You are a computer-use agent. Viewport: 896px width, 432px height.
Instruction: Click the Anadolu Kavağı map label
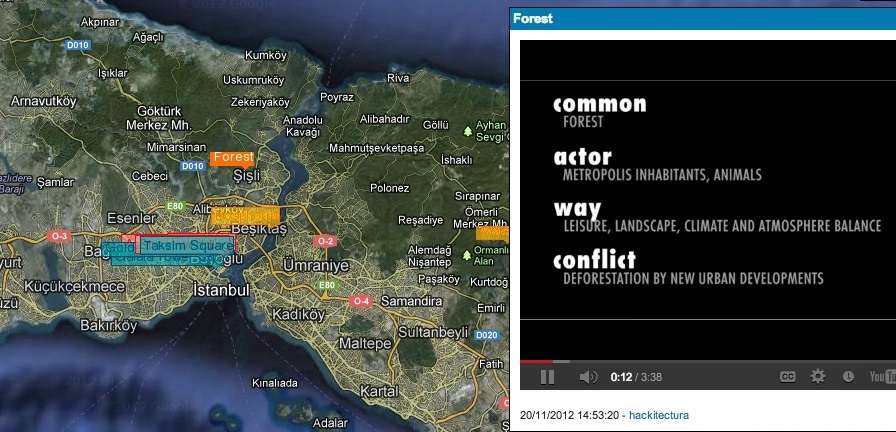point(303,126)
